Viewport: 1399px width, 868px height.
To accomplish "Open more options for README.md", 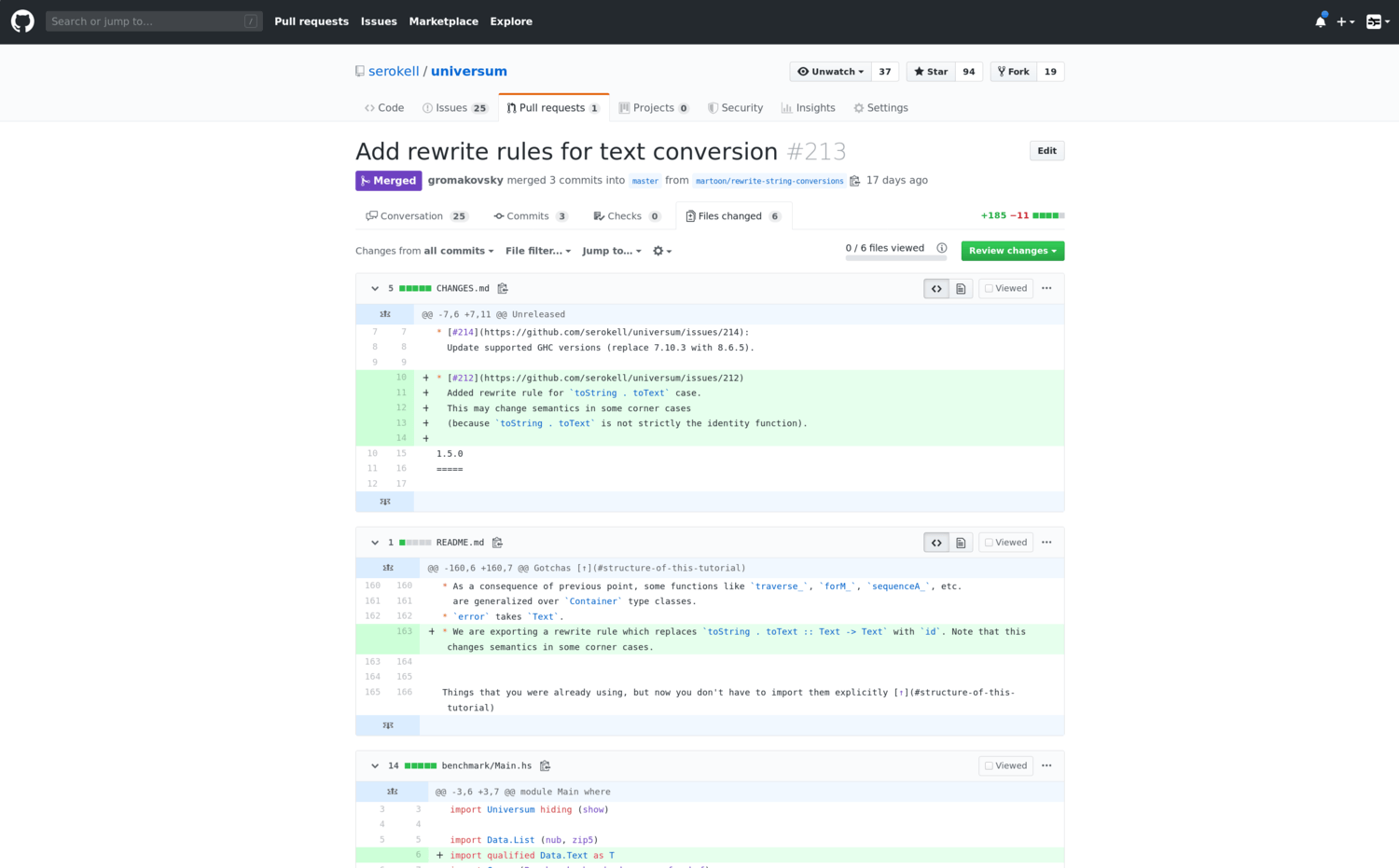I will pos(1046,542).
